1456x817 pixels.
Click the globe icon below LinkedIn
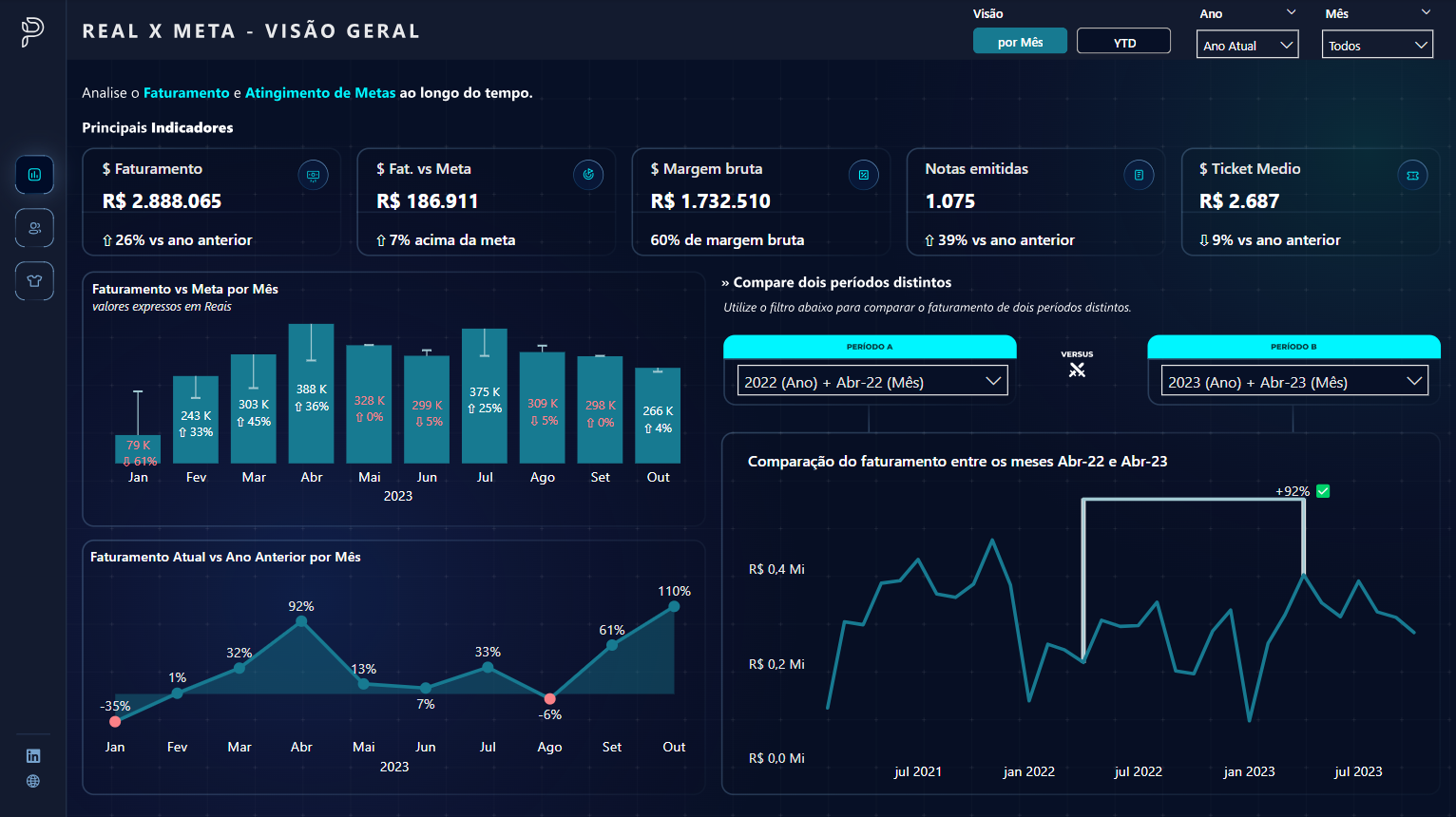[33, 782]
